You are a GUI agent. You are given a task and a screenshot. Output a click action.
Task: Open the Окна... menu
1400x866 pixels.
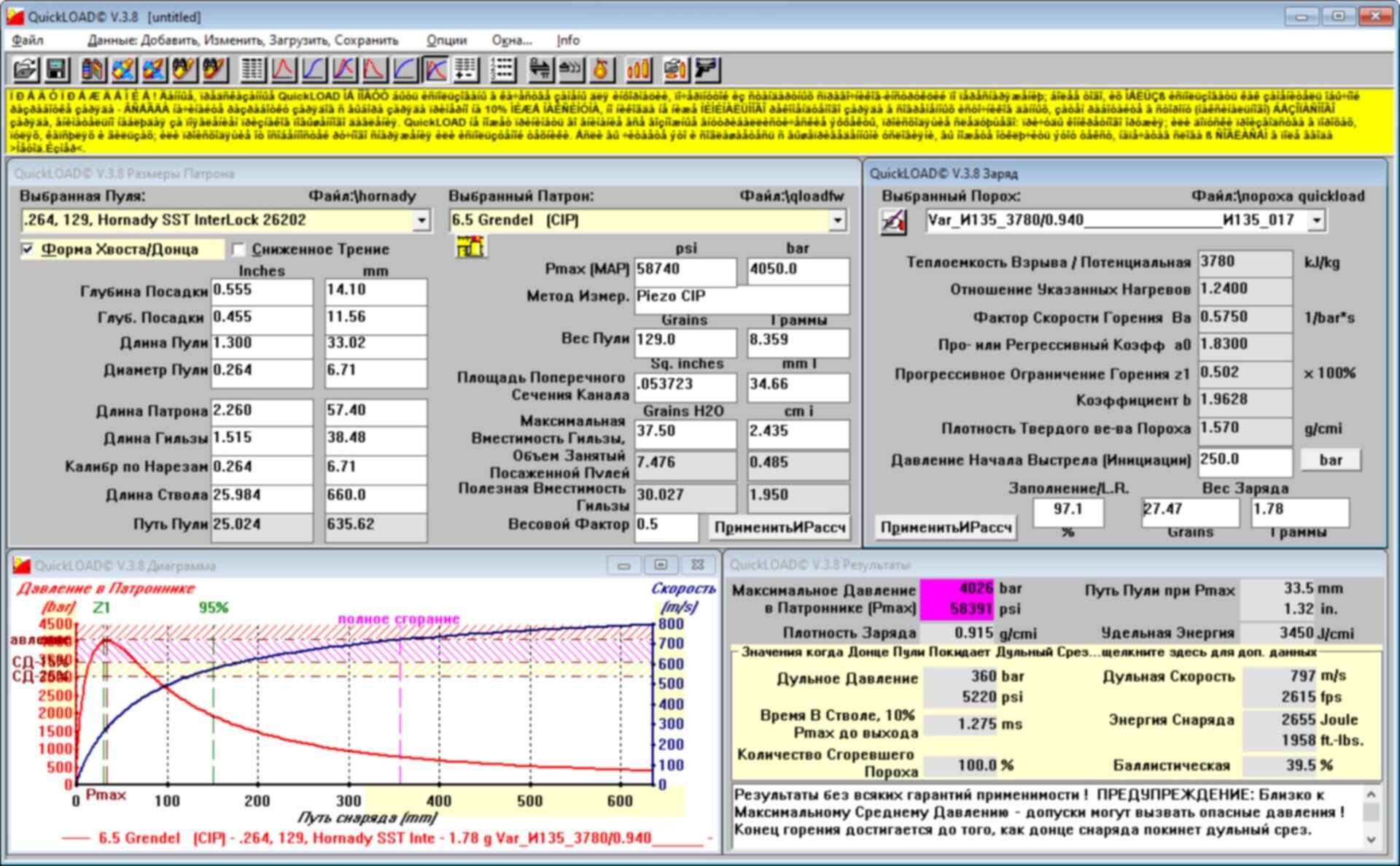tap(512, 40)
